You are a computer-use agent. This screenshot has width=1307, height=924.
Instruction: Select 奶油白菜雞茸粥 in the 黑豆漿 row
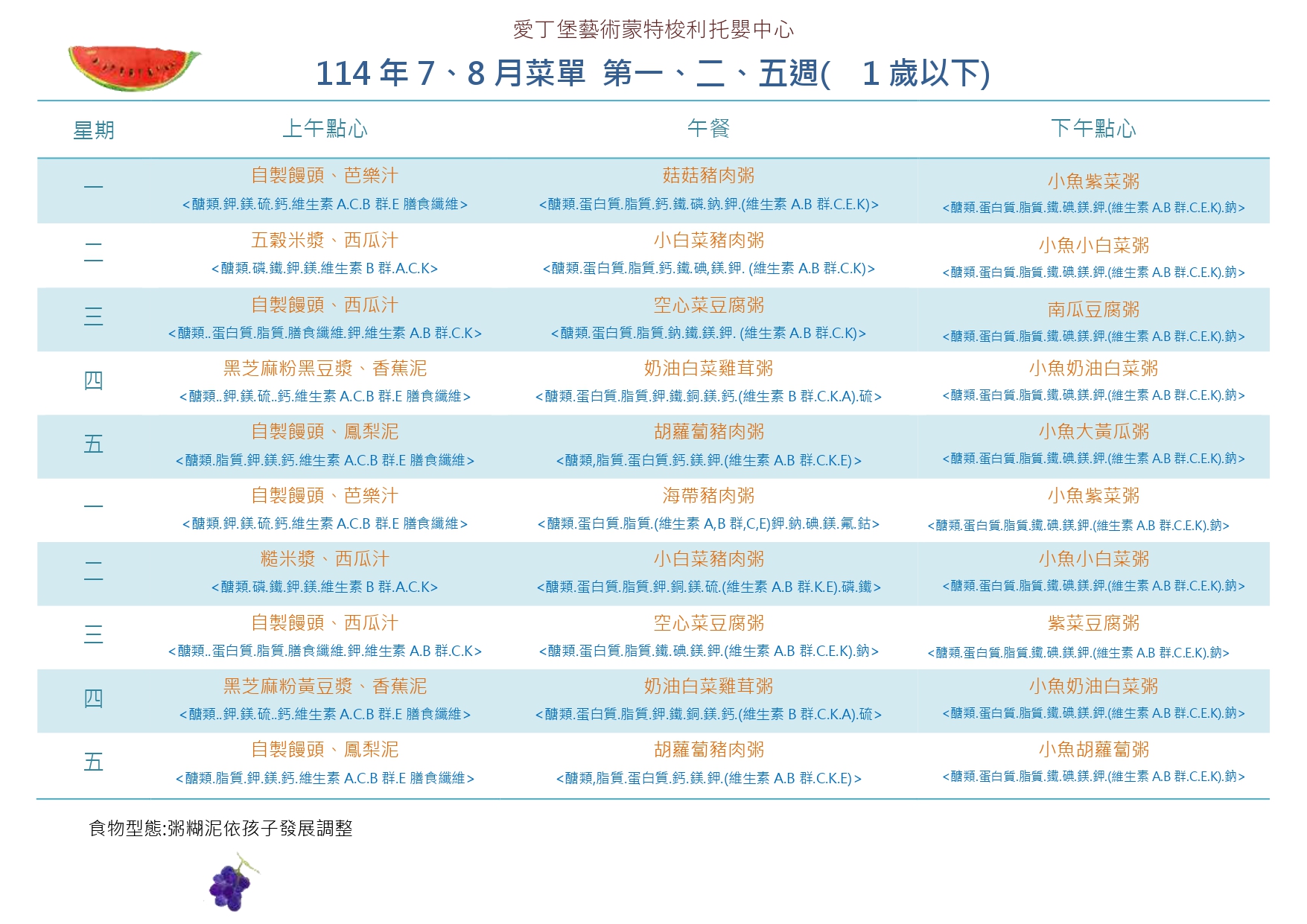[x=708, y=369]
